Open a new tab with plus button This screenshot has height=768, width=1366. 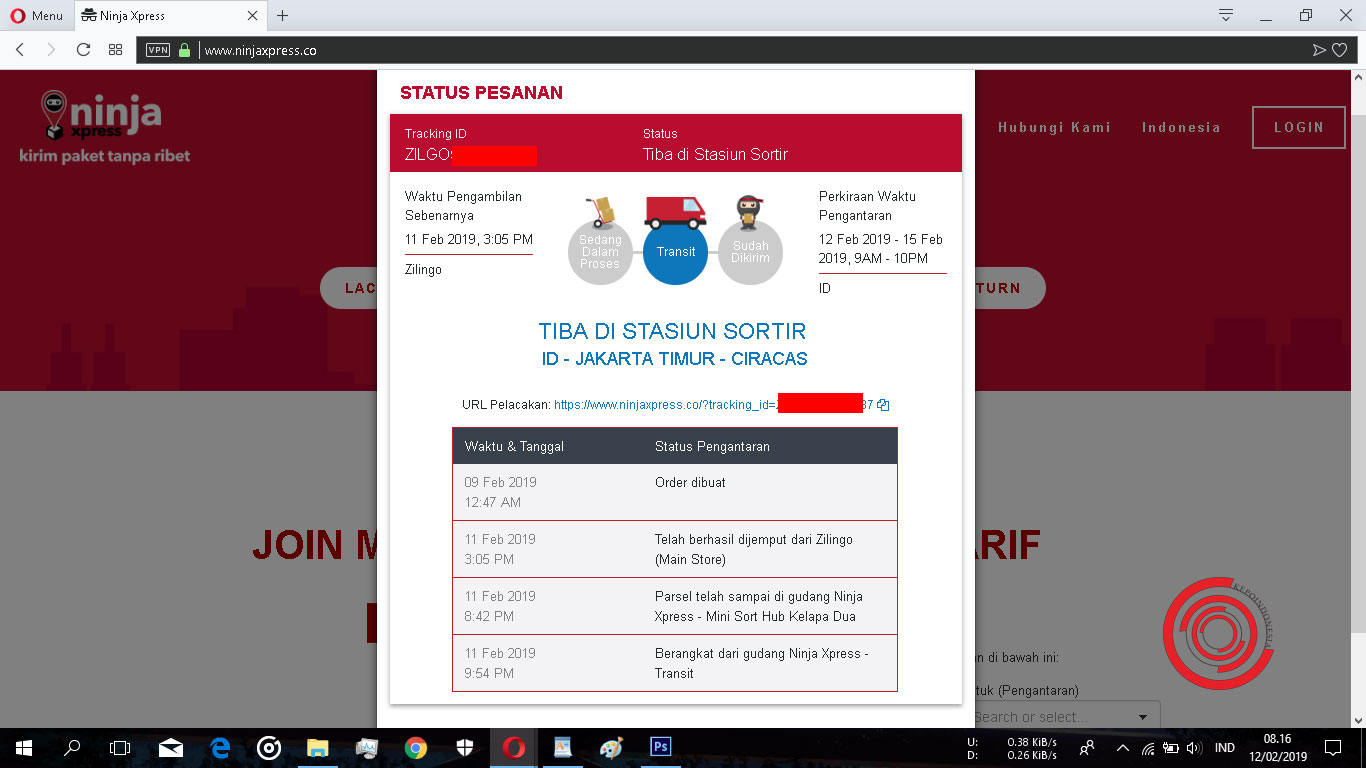pos(282,15)
